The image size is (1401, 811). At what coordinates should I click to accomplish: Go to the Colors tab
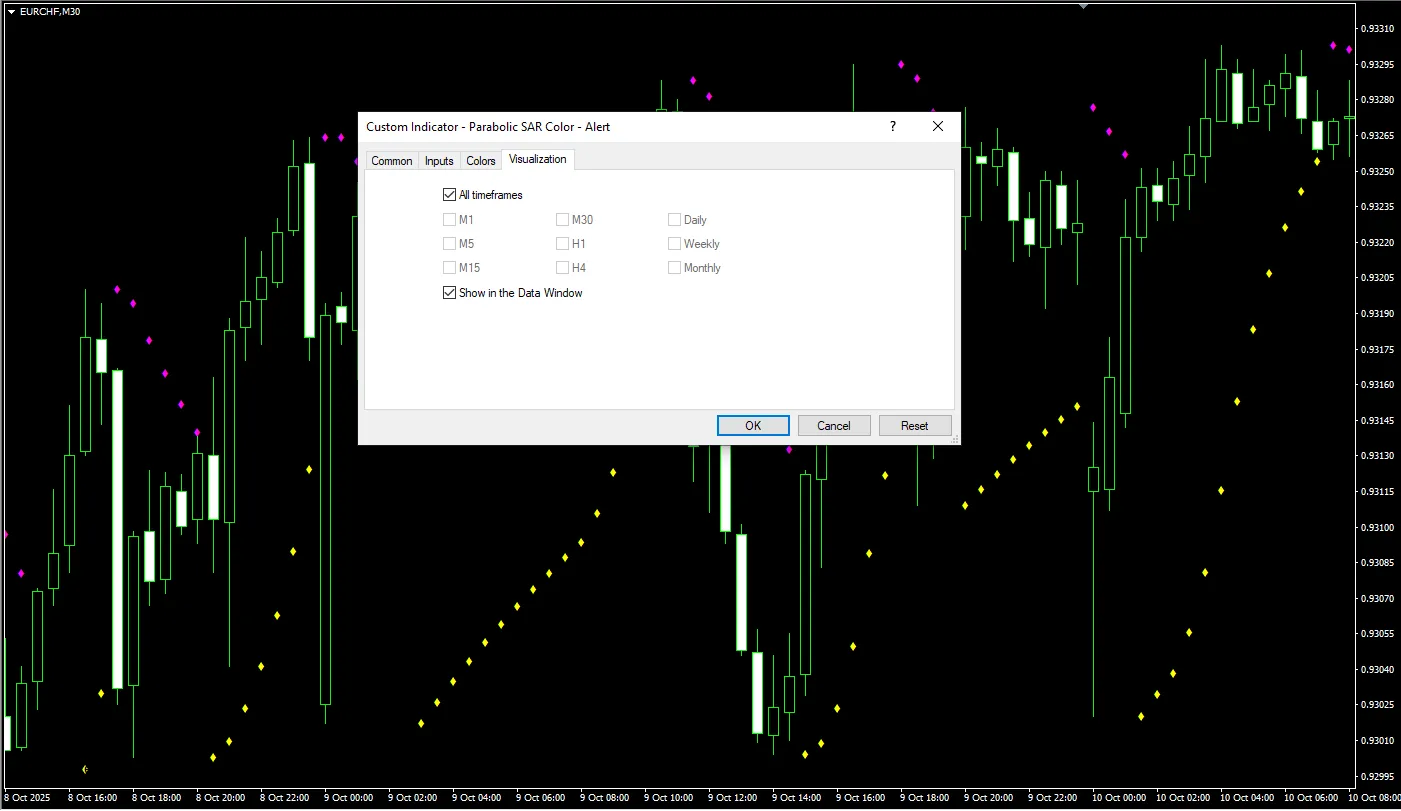[x=481, y=161]
